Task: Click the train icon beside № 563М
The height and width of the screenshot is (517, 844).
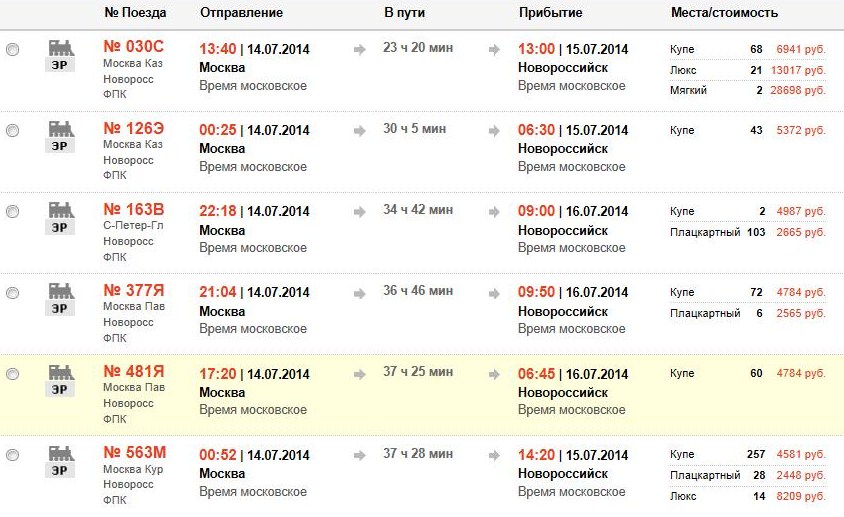Action: click(x=60, y=461)
